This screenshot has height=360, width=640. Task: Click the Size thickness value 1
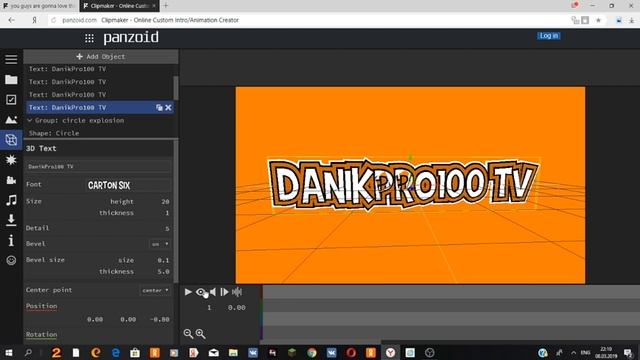pyautogui.click(x=167, y=213)
